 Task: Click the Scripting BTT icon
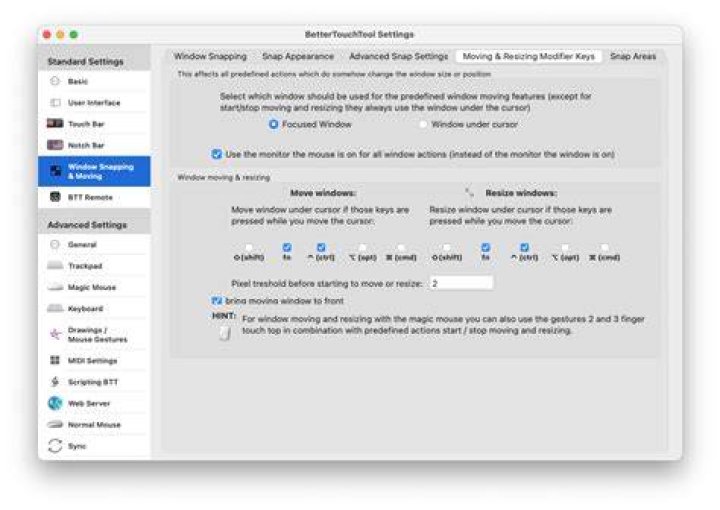55,381
